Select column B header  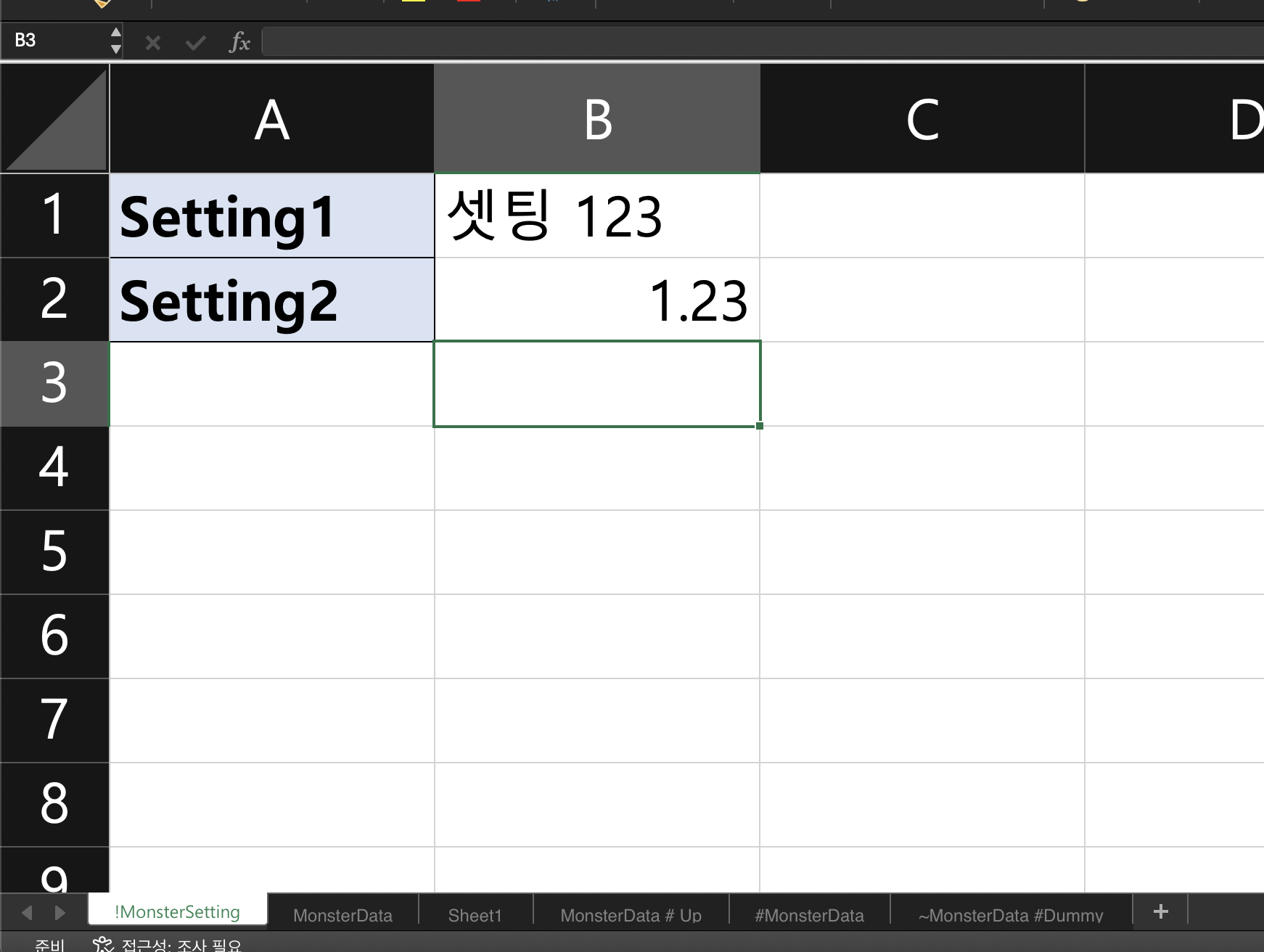click(597, 119)
